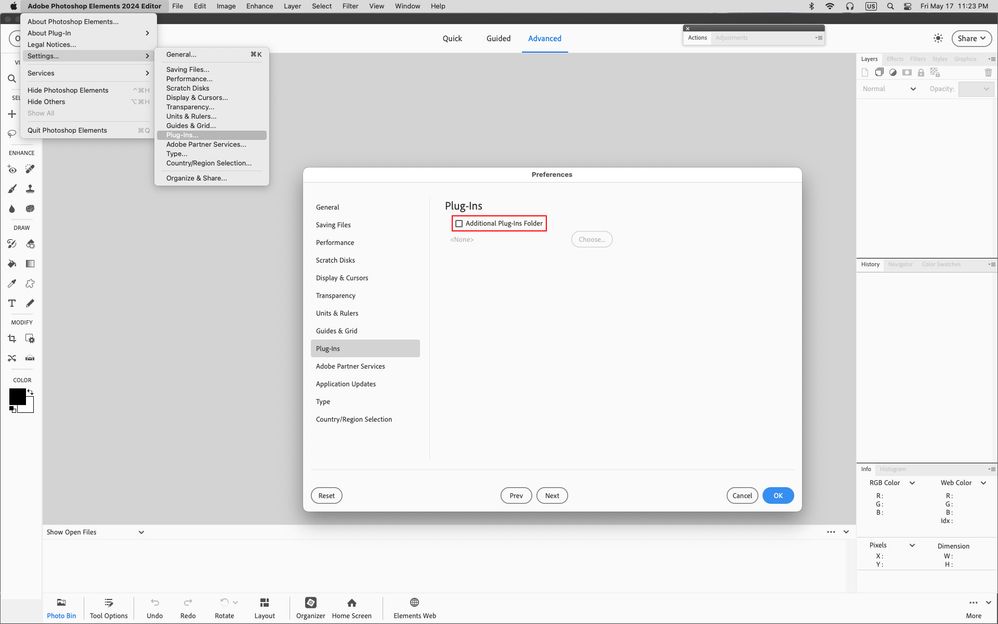Select the Smart Brush tool
The width and height of the screenshot is (998, 624).
(11, 189)
